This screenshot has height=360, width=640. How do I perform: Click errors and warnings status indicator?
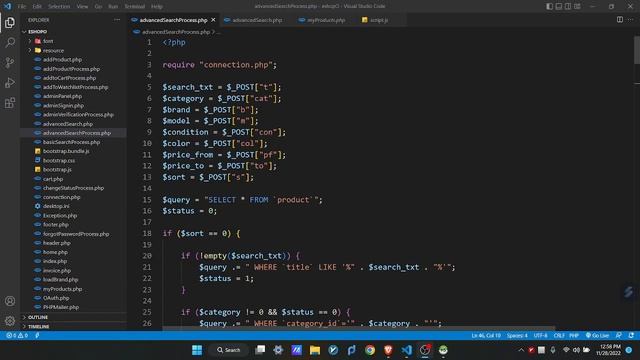[x=17, y=336]
